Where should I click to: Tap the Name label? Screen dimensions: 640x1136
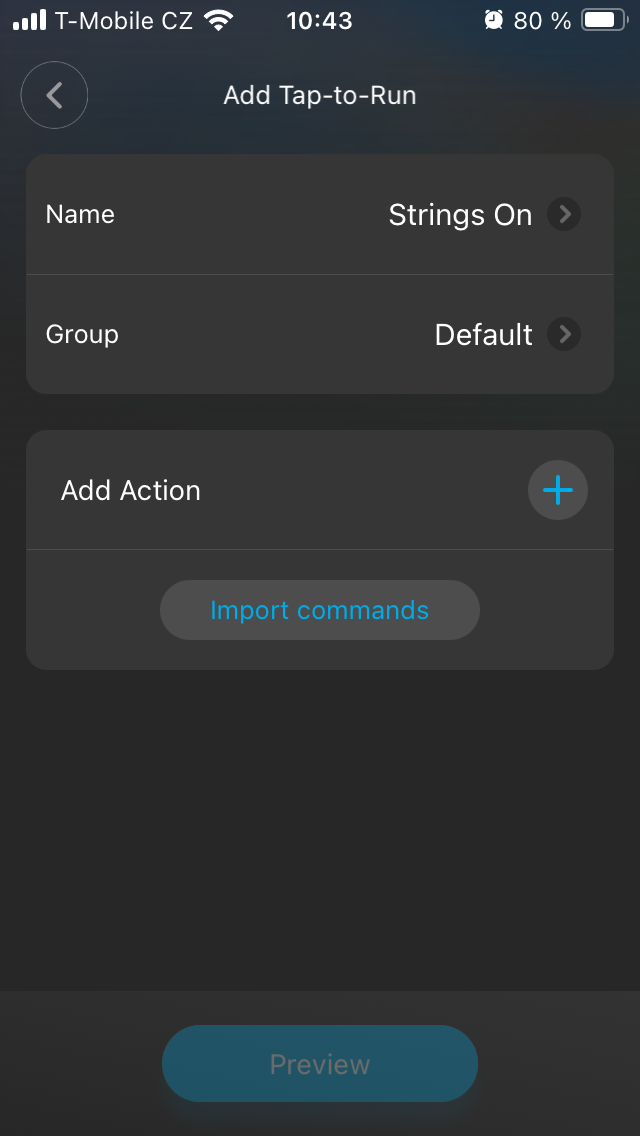80,215
